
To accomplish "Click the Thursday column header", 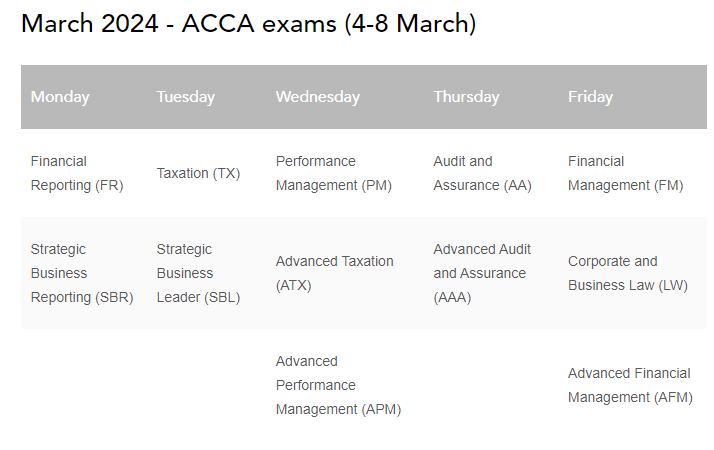I will tap(466, 97).
